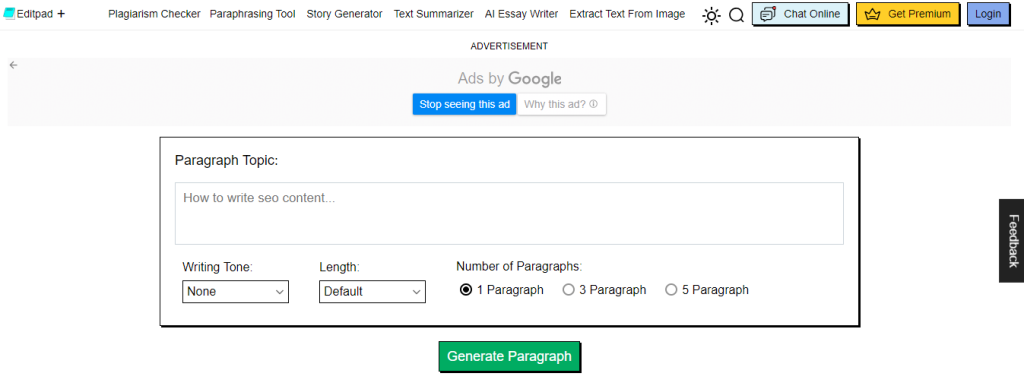The height and width of the screenshot is (386, 1024).
Task: Click the Generate Paragraph button
Action: click(x=509, y=357)
